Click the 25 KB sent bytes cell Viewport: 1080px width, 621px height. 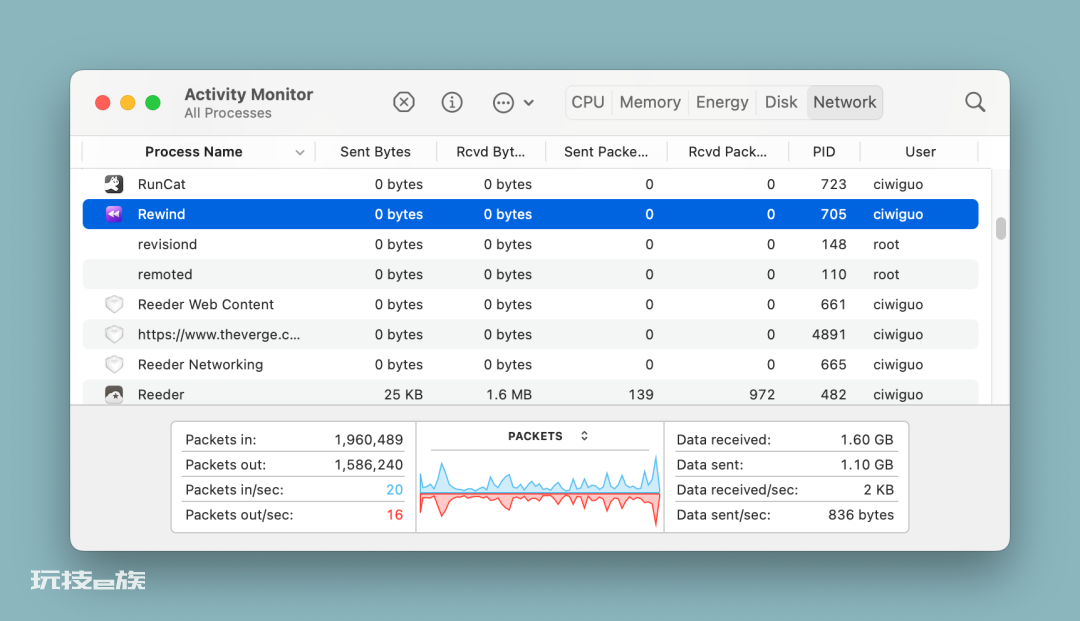403,394
